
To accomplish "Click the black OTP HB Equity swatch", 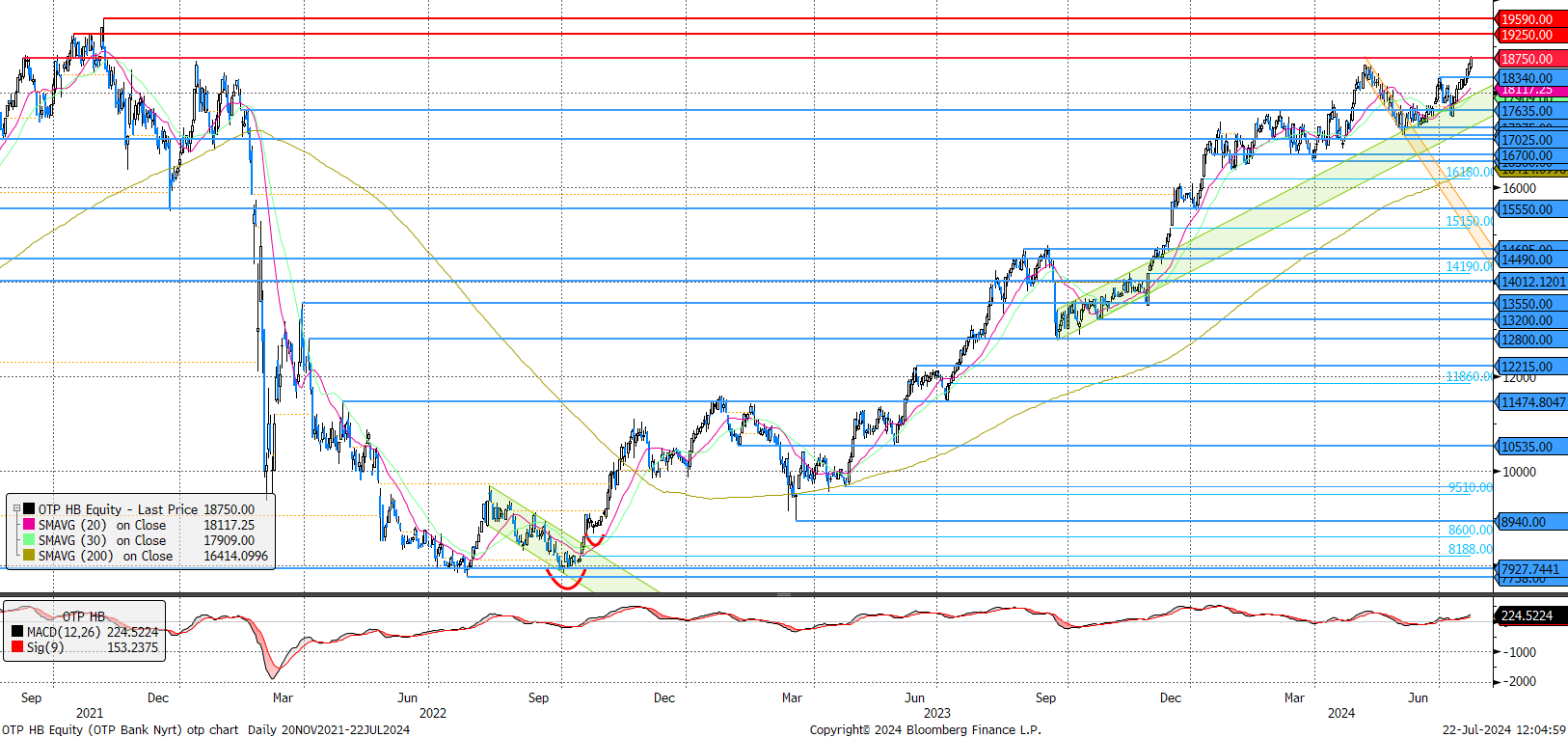I will 29,509.
